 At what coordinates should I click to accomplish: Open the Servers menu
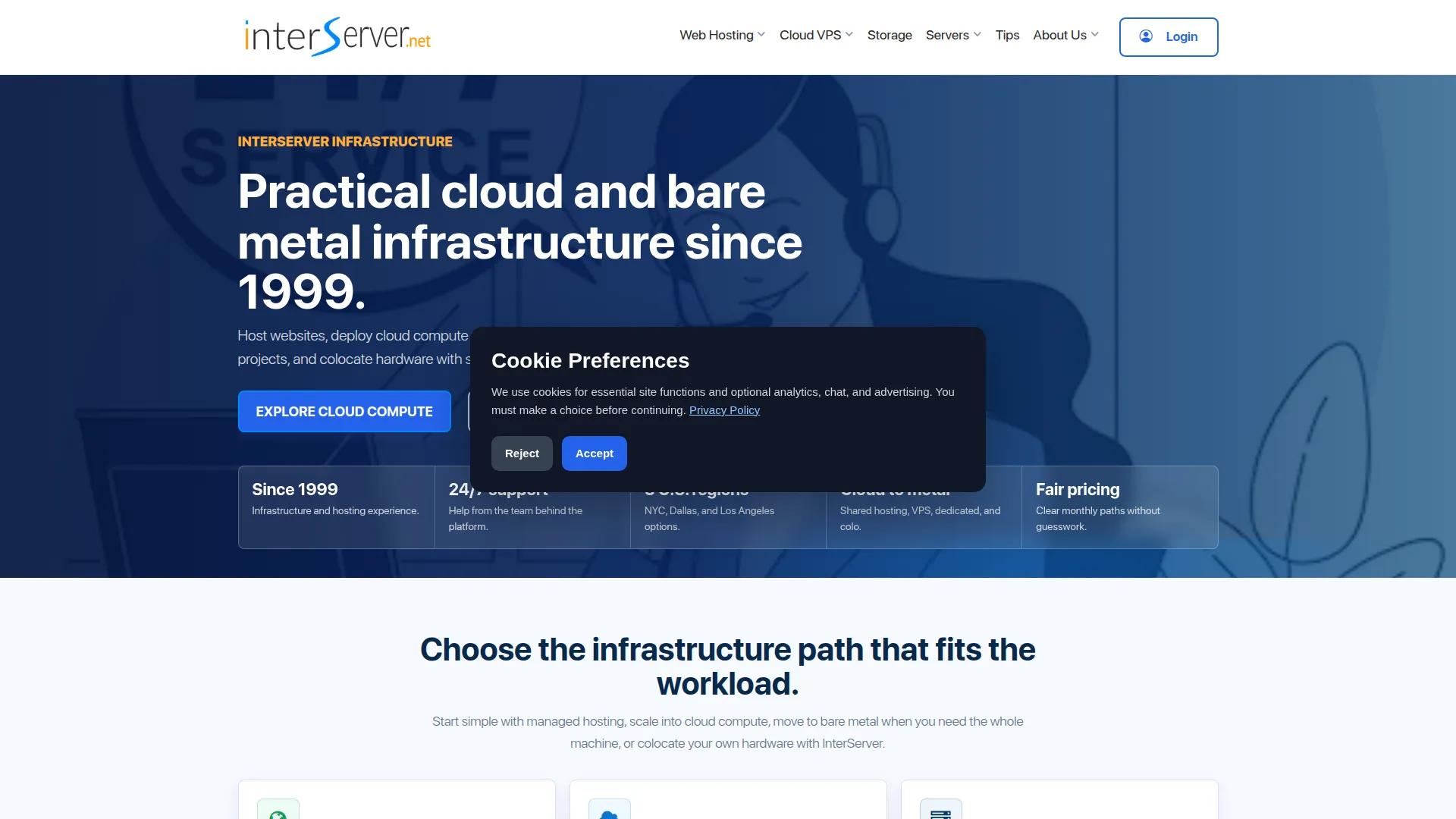[953, 35]
